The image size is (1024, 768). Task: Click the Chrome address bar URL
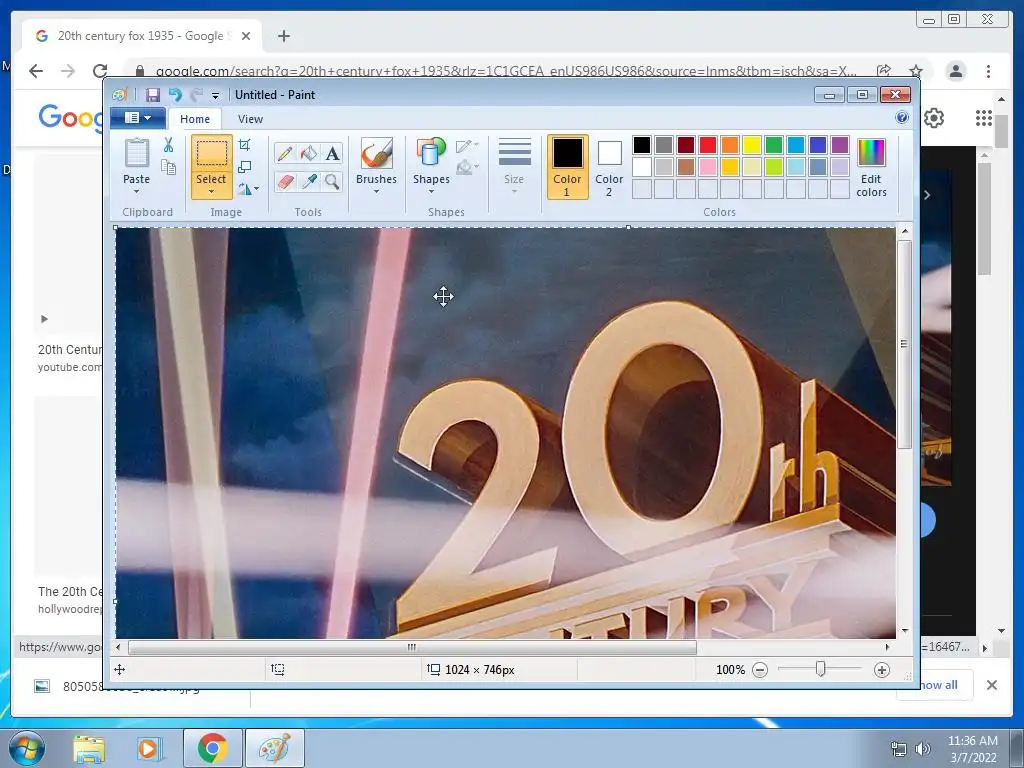point(505,71)
